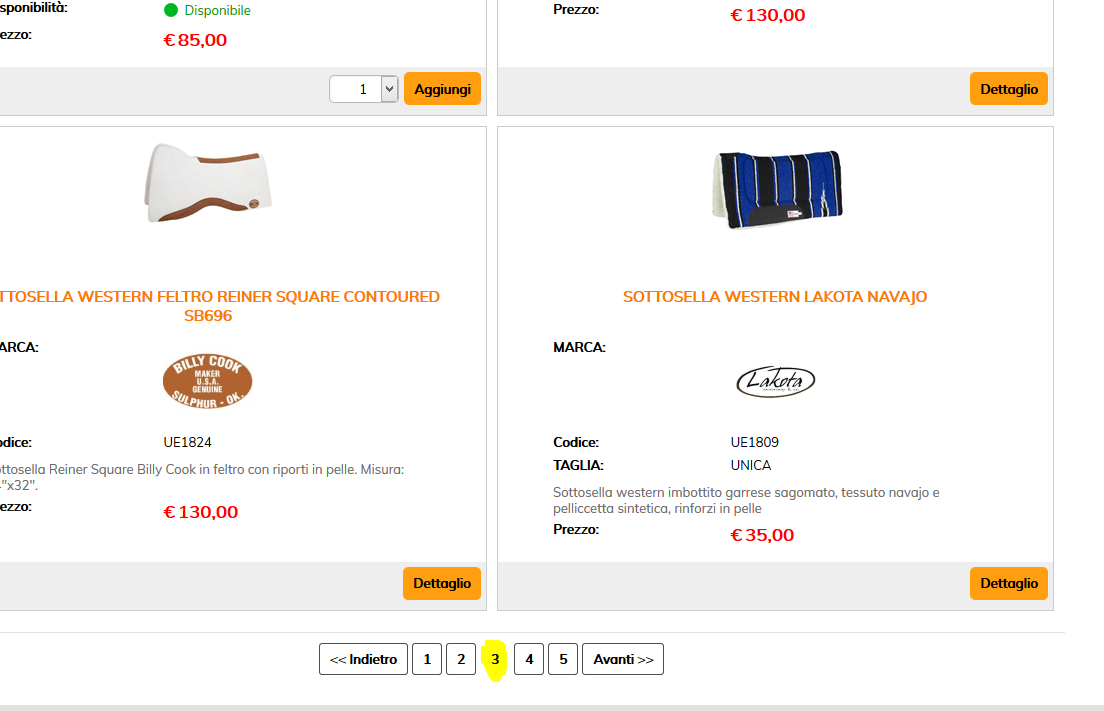This screenshot has width=1104, height=711.
Task: Click the €35,00 price of Lakota Navajo
Action: click(762, 535)
